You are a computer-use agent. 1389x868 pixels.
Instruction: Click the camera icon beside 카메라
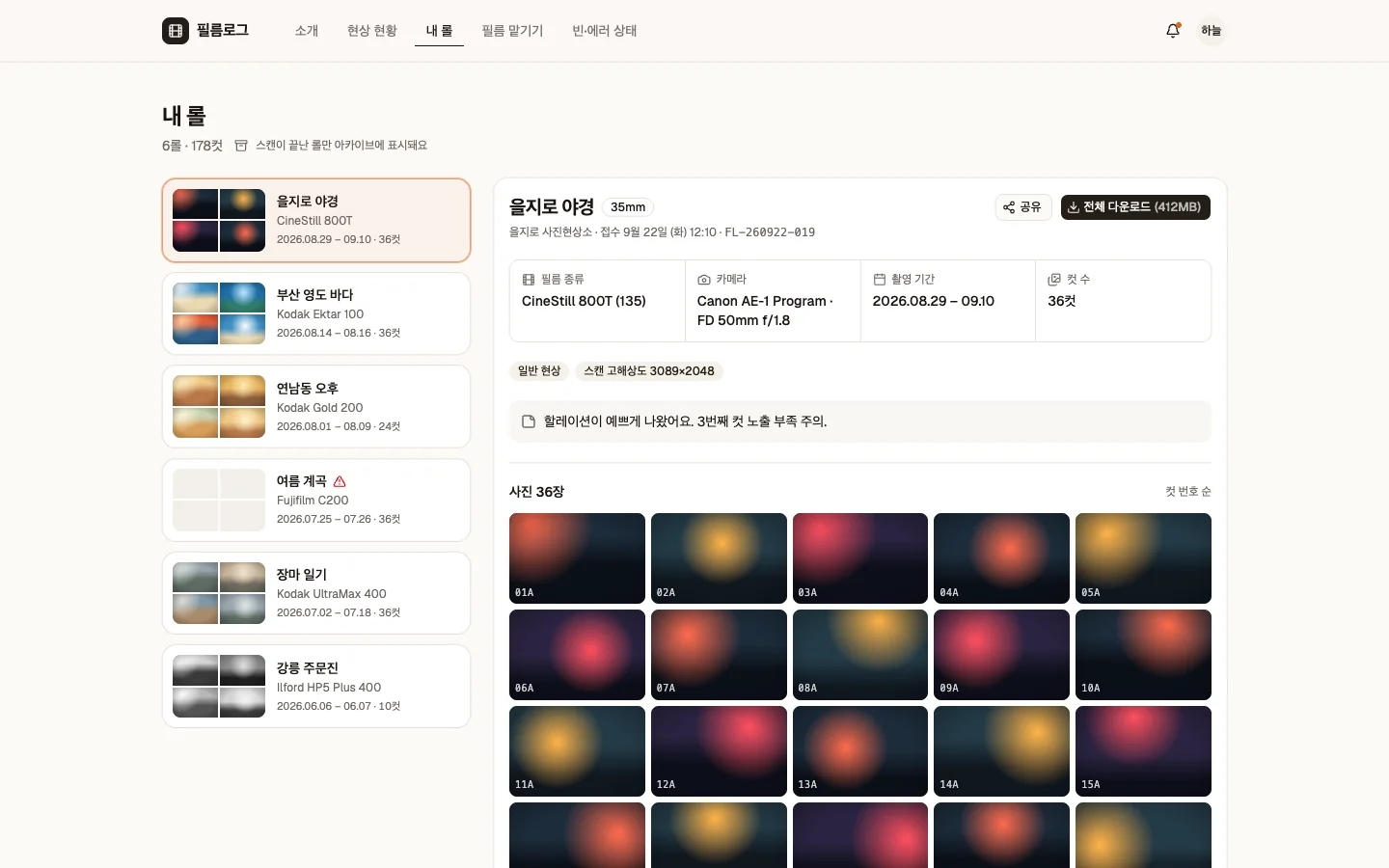tap(704, 280)
